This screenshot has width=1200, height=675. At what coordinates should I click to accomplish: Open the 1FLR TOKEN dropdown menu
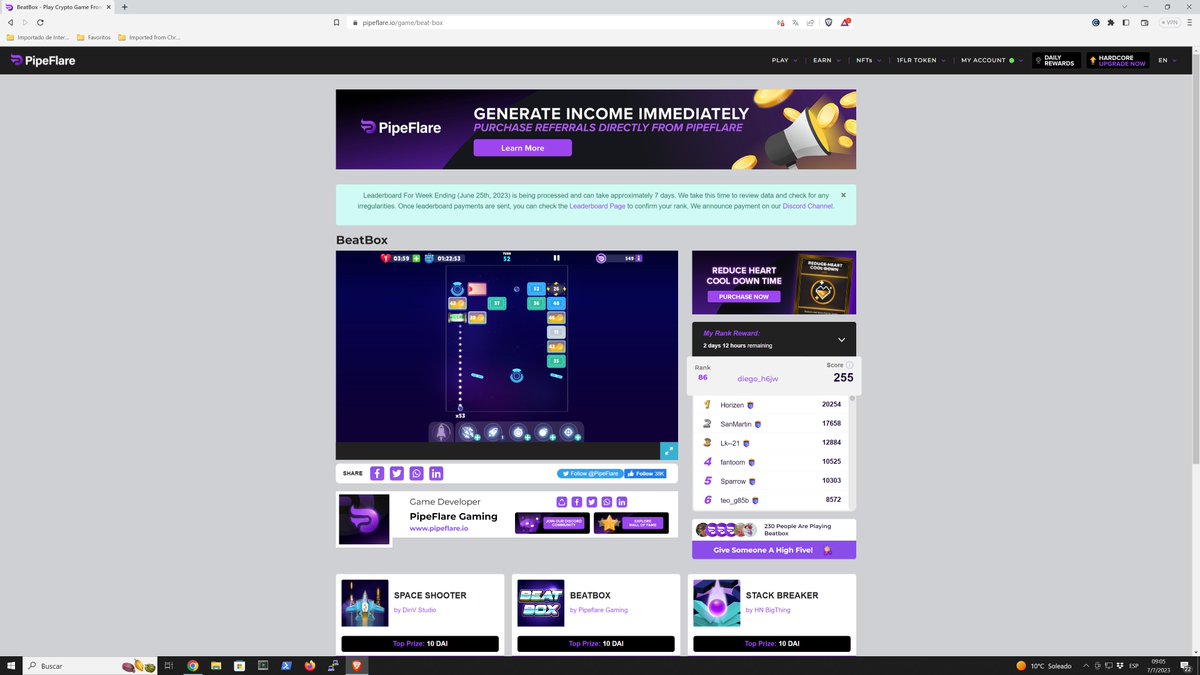pos(921,60)
